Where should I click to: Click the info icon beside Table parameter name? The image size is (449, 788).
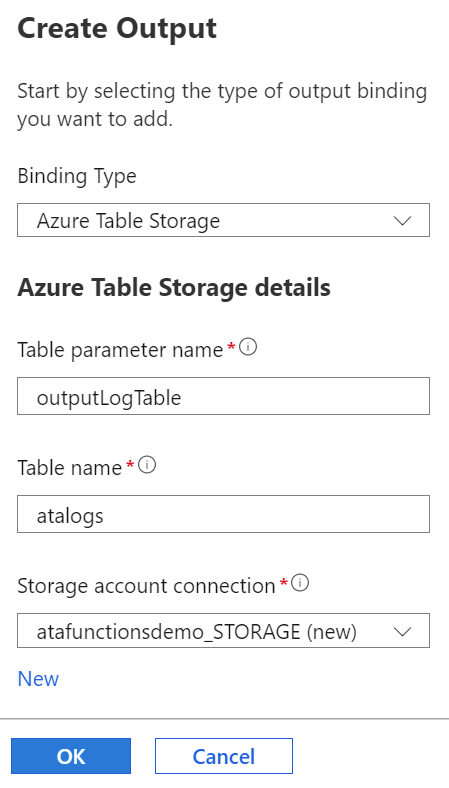pyautogui.click(x=248, y=347)
